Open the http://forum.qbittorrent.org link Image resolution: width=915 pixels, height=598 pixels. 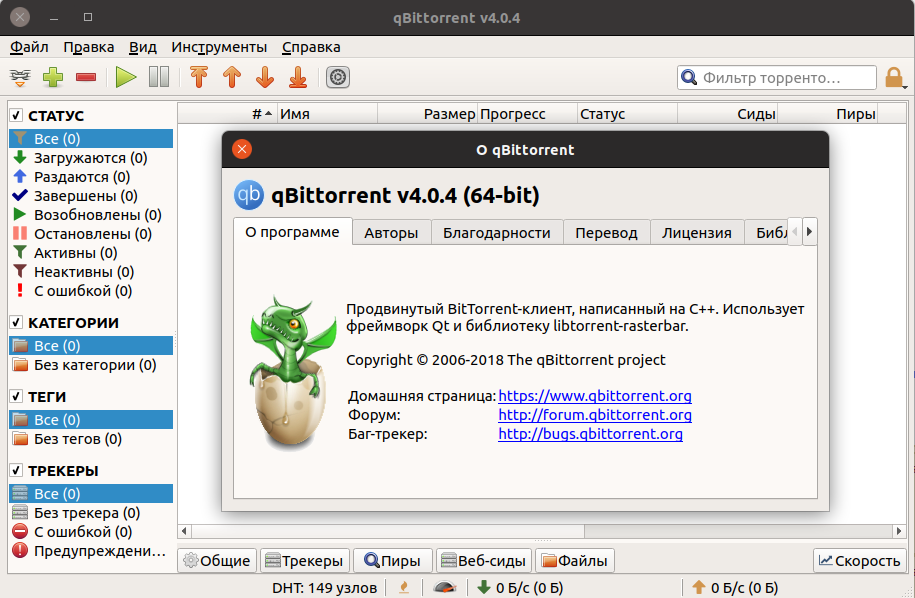pyautogui.click(x=595, y=415)
